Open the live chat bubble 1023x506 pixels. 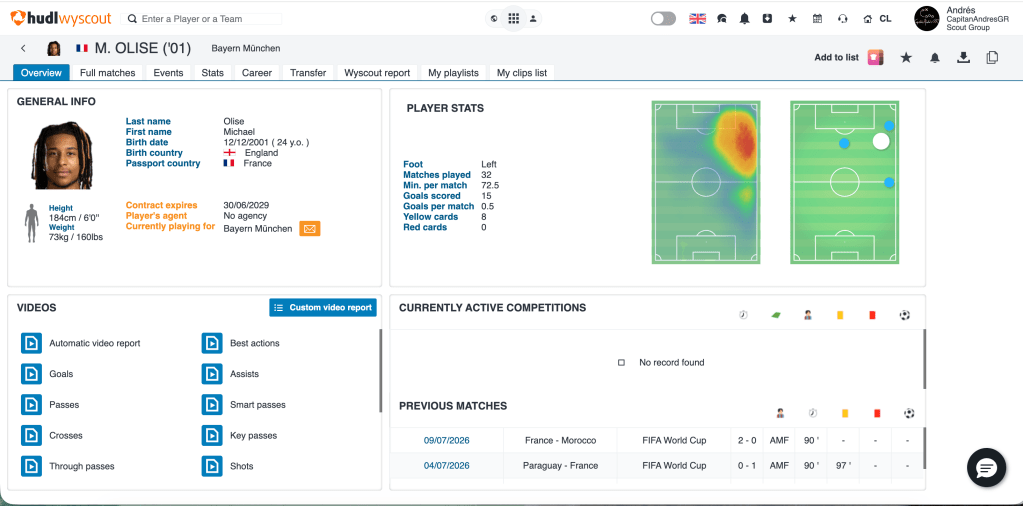coord(986,468)
